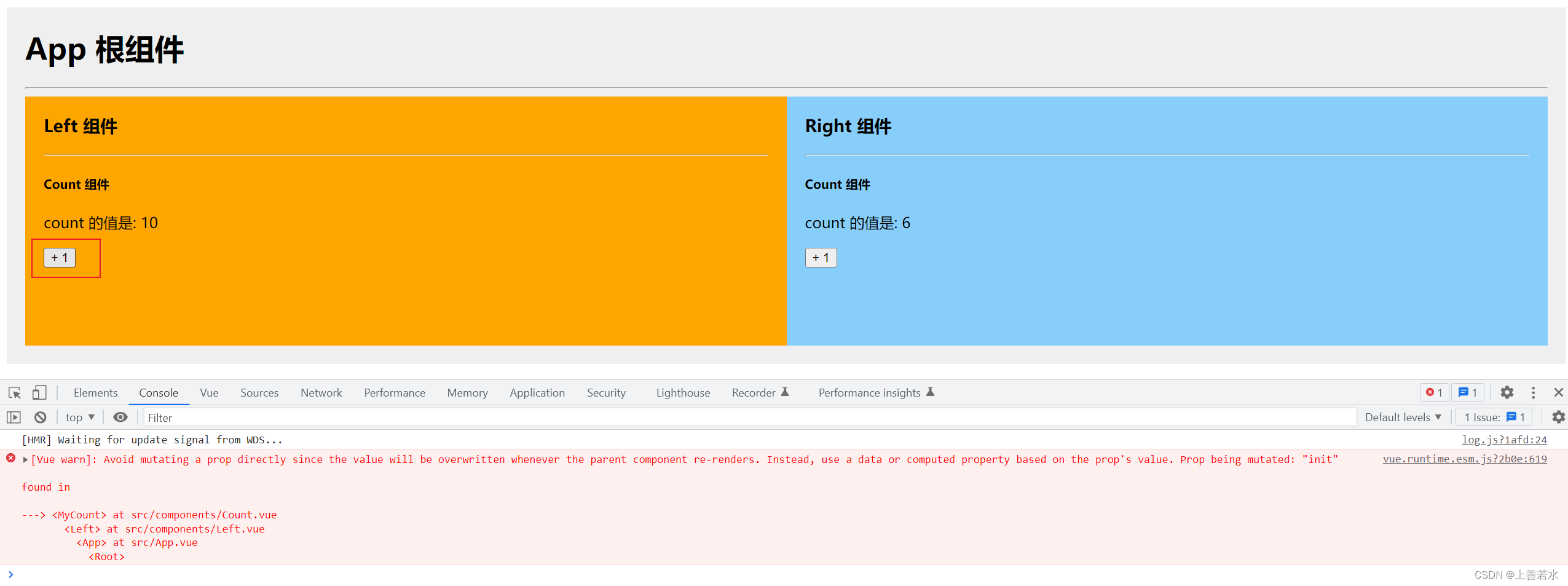The width and height of the screenshot is (1568, 586).
Task: Clear the console with the ban icon
Action: [41, 418]
